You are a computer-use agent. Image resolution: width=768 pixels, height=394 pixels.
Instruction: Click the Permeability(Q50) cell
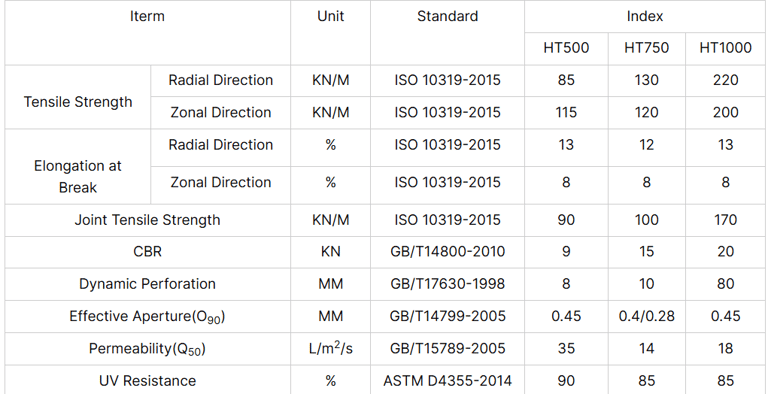click(x=147, y=349)
